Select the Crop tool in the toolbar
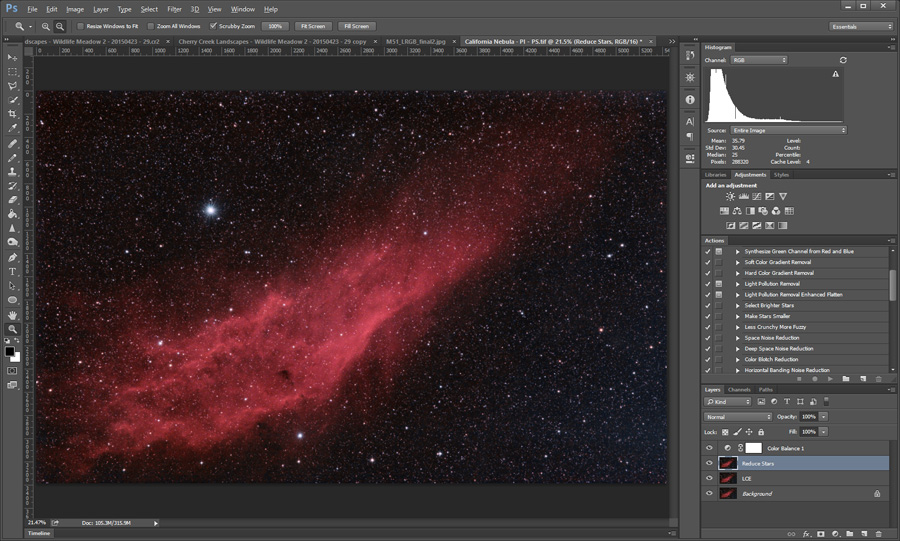Screen dimensions: 900x541 pos(13,114)
